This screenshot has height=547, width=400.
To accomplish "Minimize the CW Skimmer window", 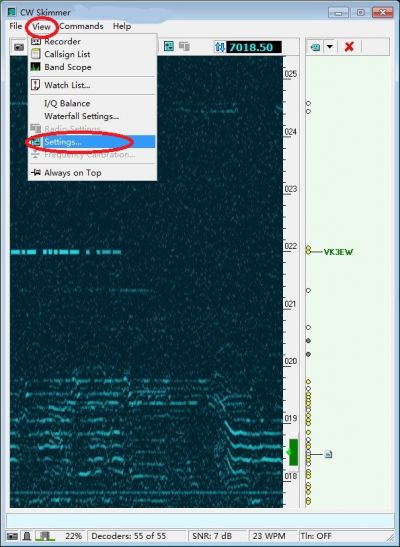I will [338, 13].
